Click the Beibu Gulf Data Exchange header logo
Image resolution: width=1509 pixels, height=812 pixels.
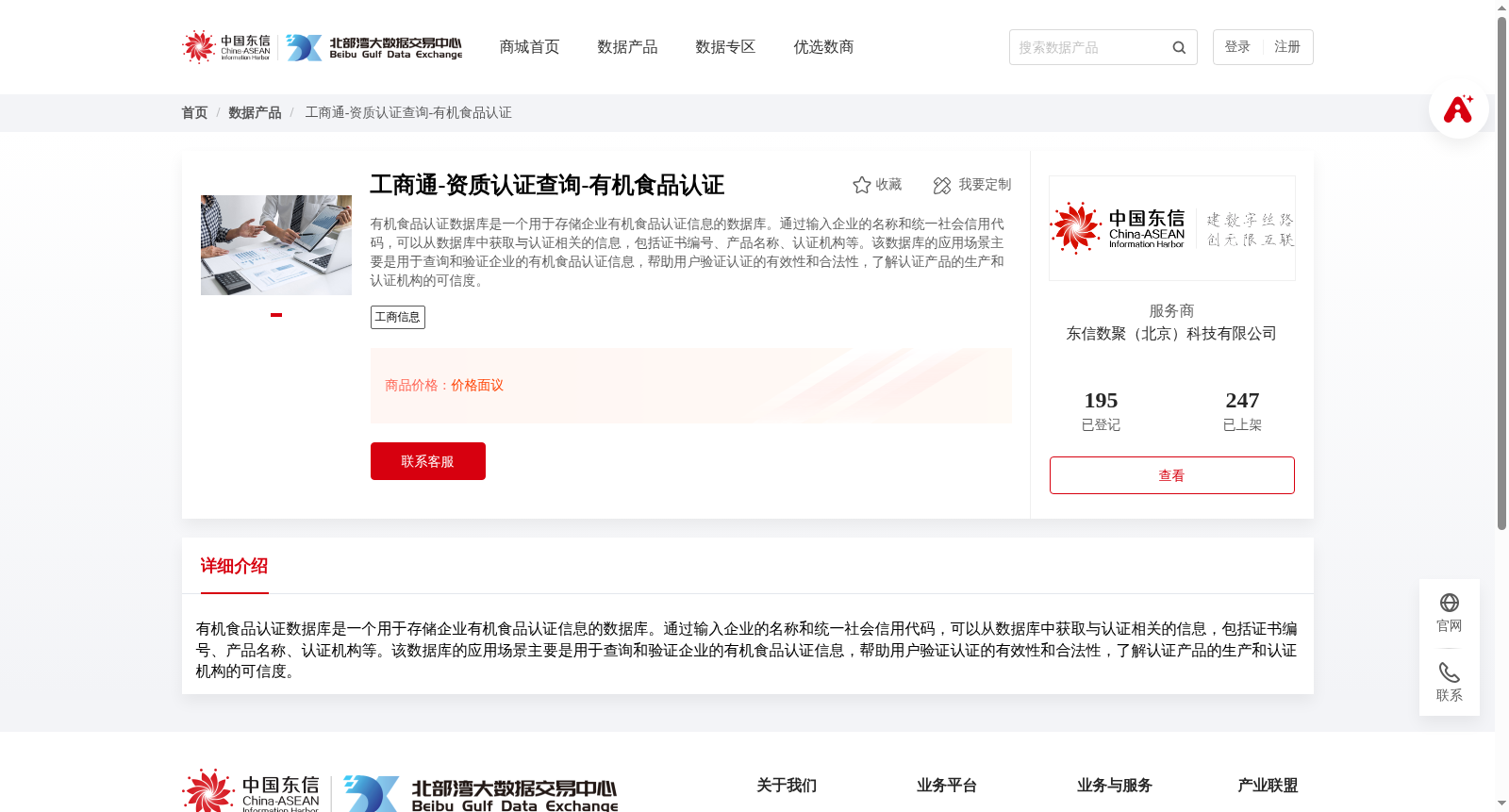[374, 47]
